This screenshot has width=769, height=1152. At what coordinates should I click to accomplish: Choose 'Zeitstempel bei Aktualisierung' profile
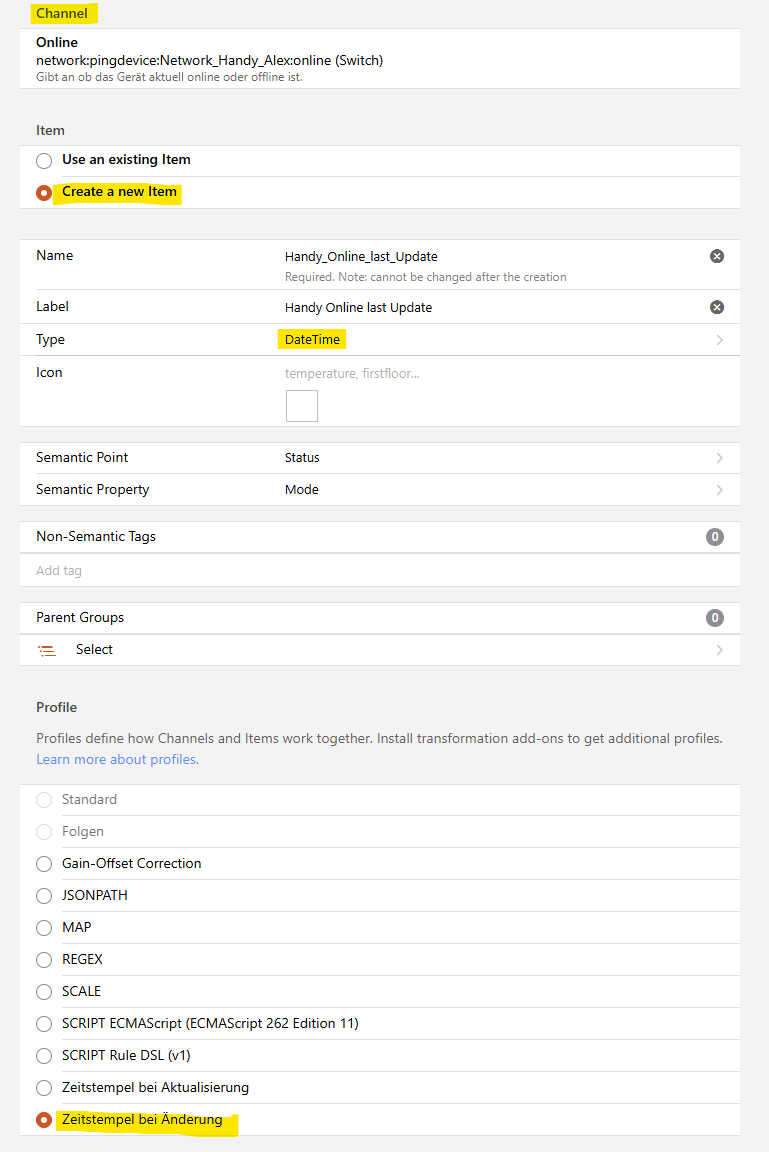[44, 1088]
